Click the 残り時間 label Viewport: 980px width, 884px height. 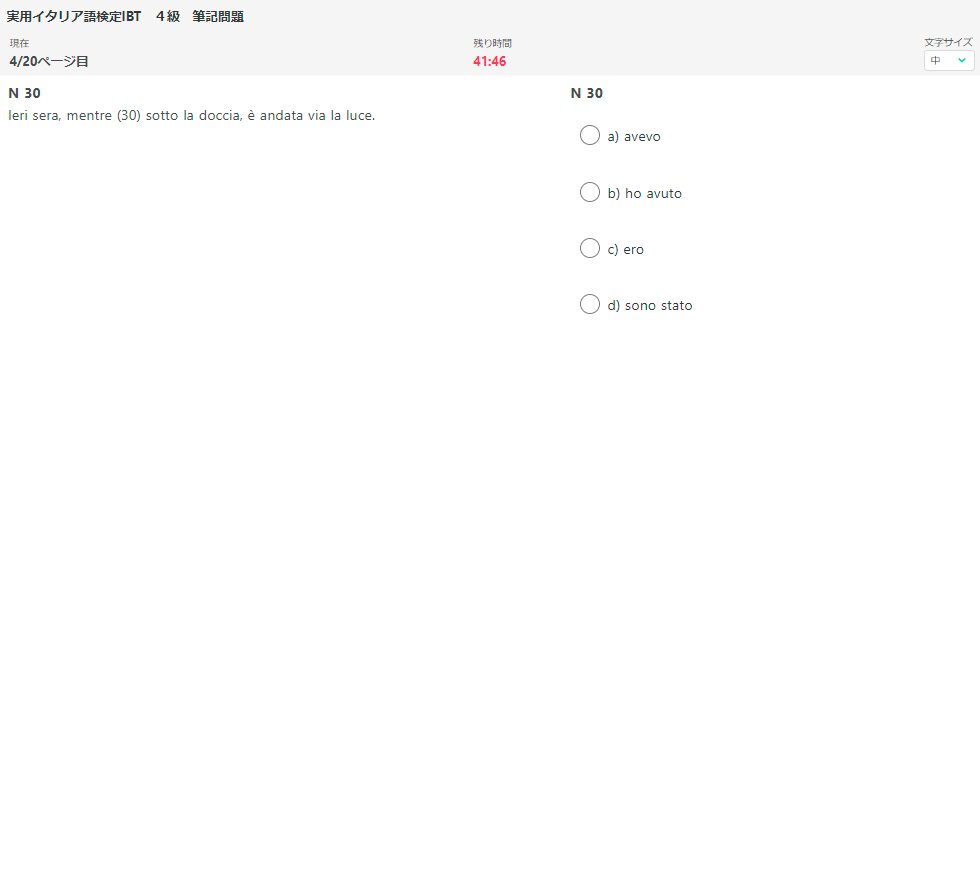coord(492,43)
